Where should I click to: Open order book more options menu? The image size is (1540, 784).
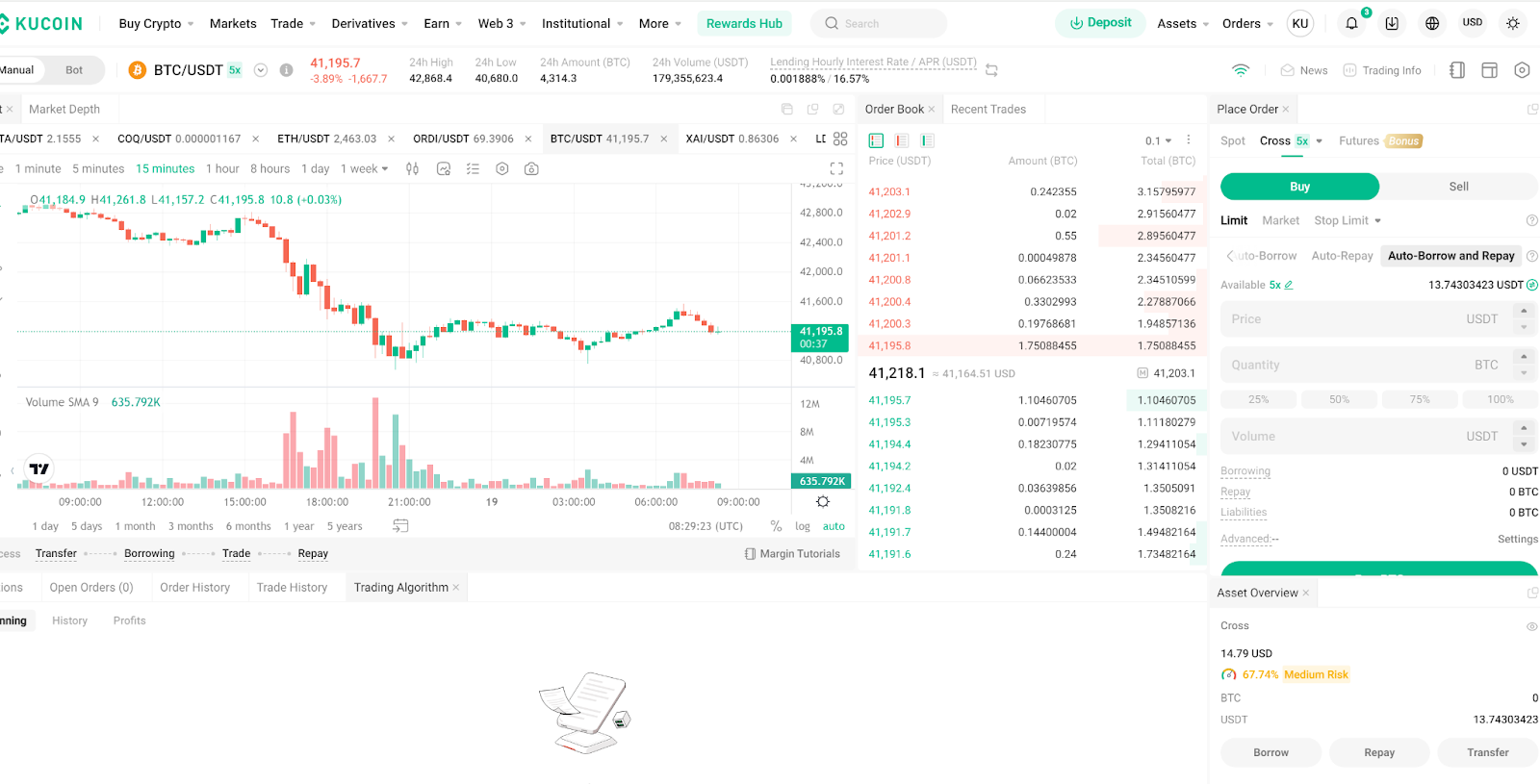[x=1189, y=140]
